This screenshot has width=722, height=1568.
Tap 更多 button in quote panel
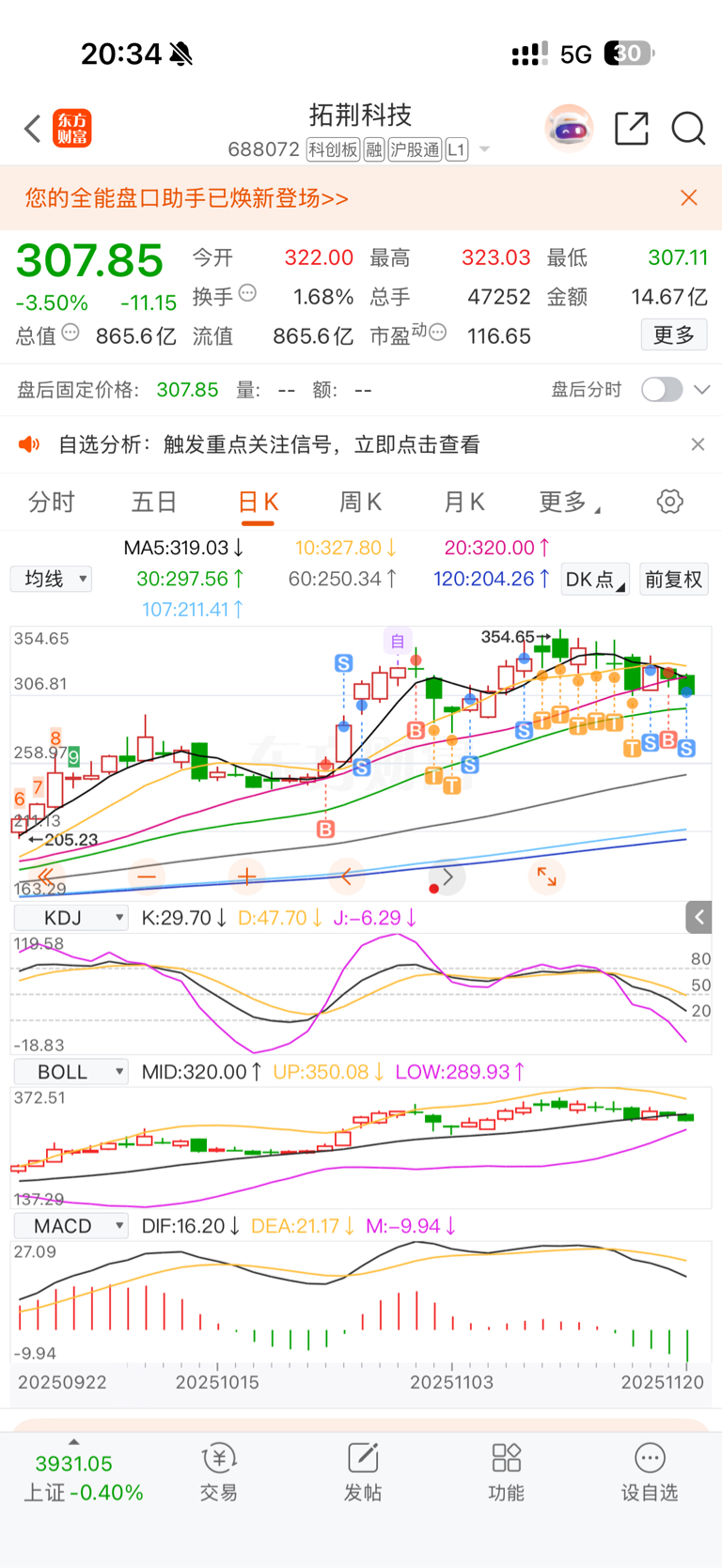pos(674,334)
